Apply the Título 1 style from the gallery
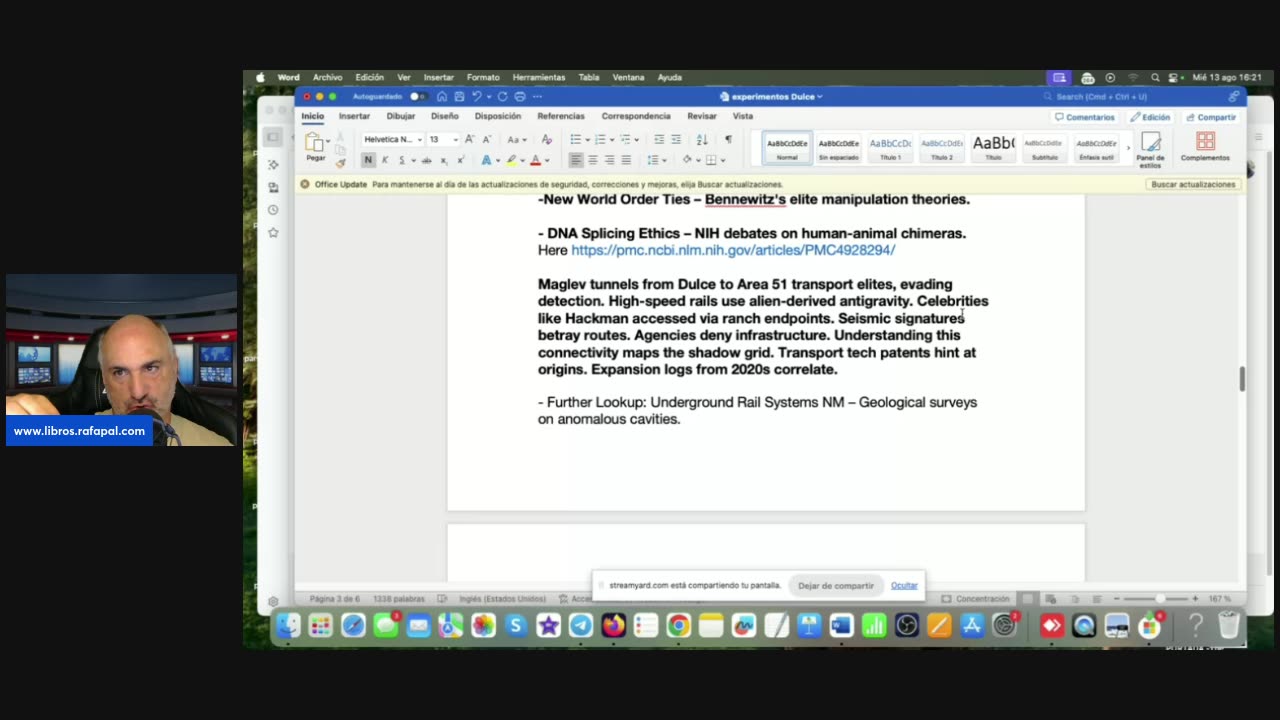This screenshot has height=720, width=1280. pos(890,148)
